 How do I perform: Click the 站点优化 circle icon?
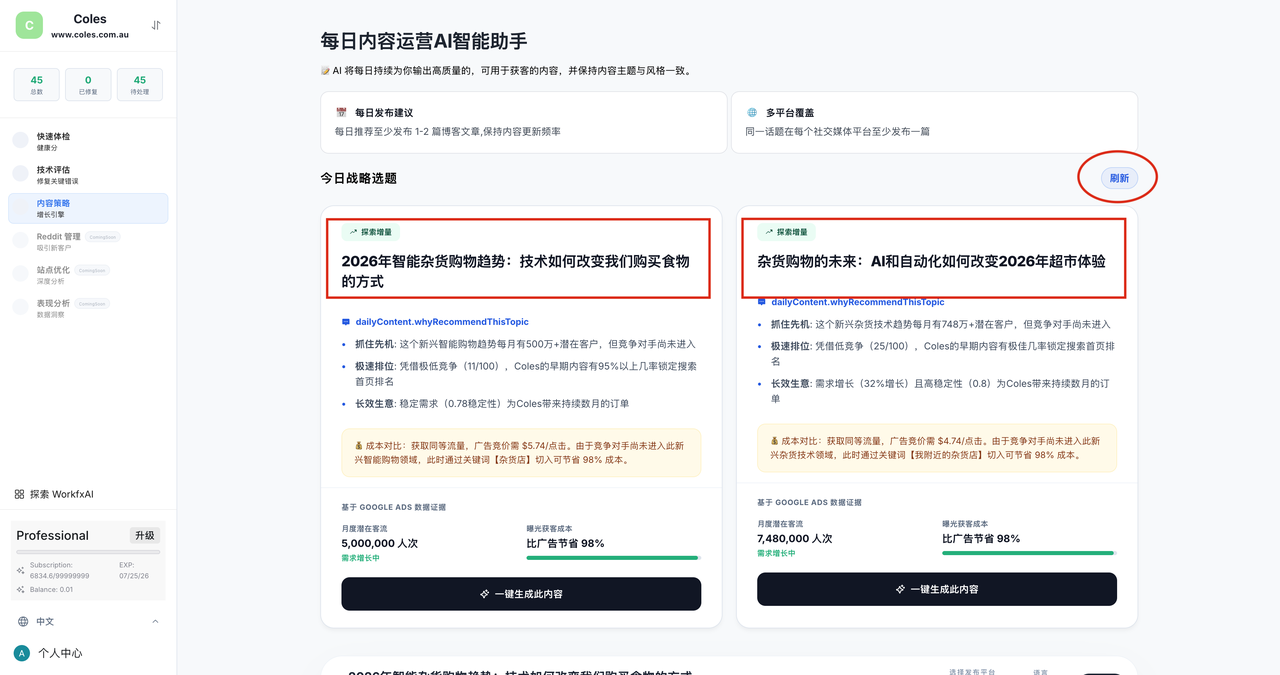(20, 274)
